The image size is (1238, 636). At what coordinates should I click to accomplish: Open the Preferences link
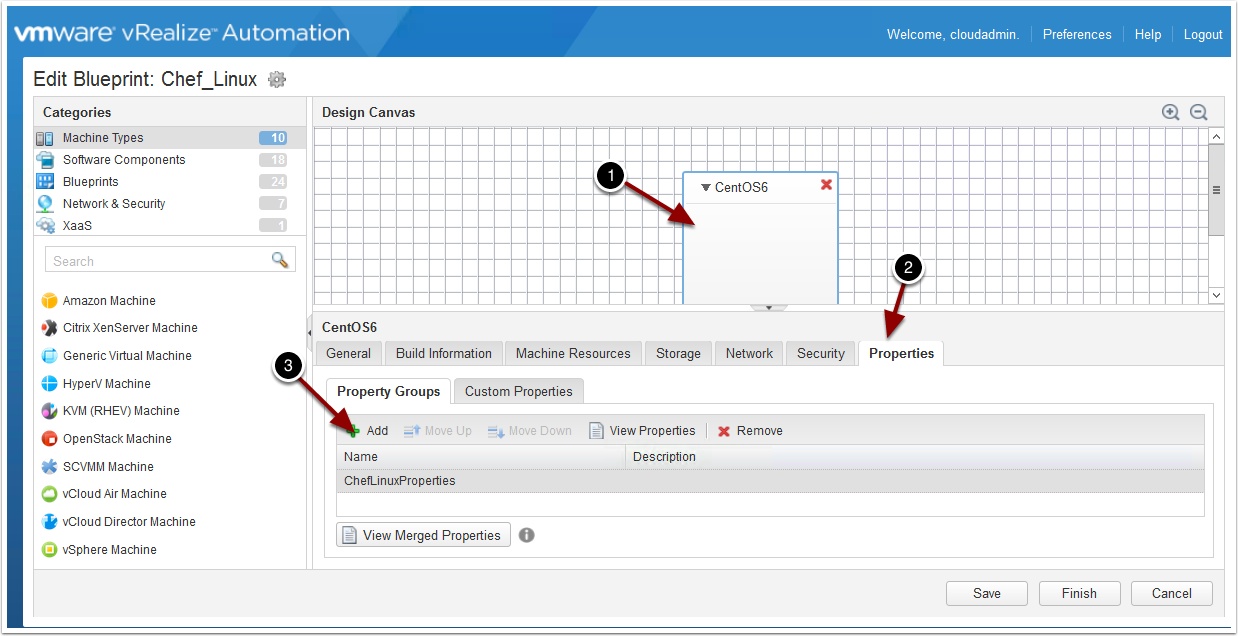1077,34
